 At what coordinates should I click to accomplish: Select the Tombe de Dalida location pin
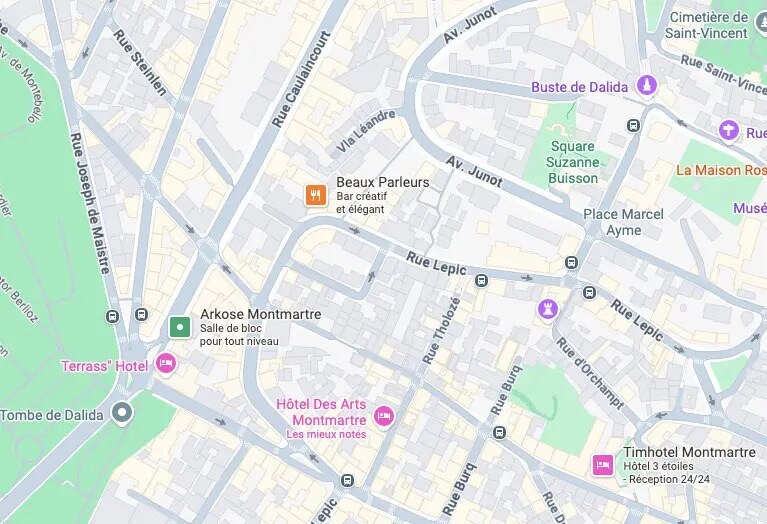point(122,412)
